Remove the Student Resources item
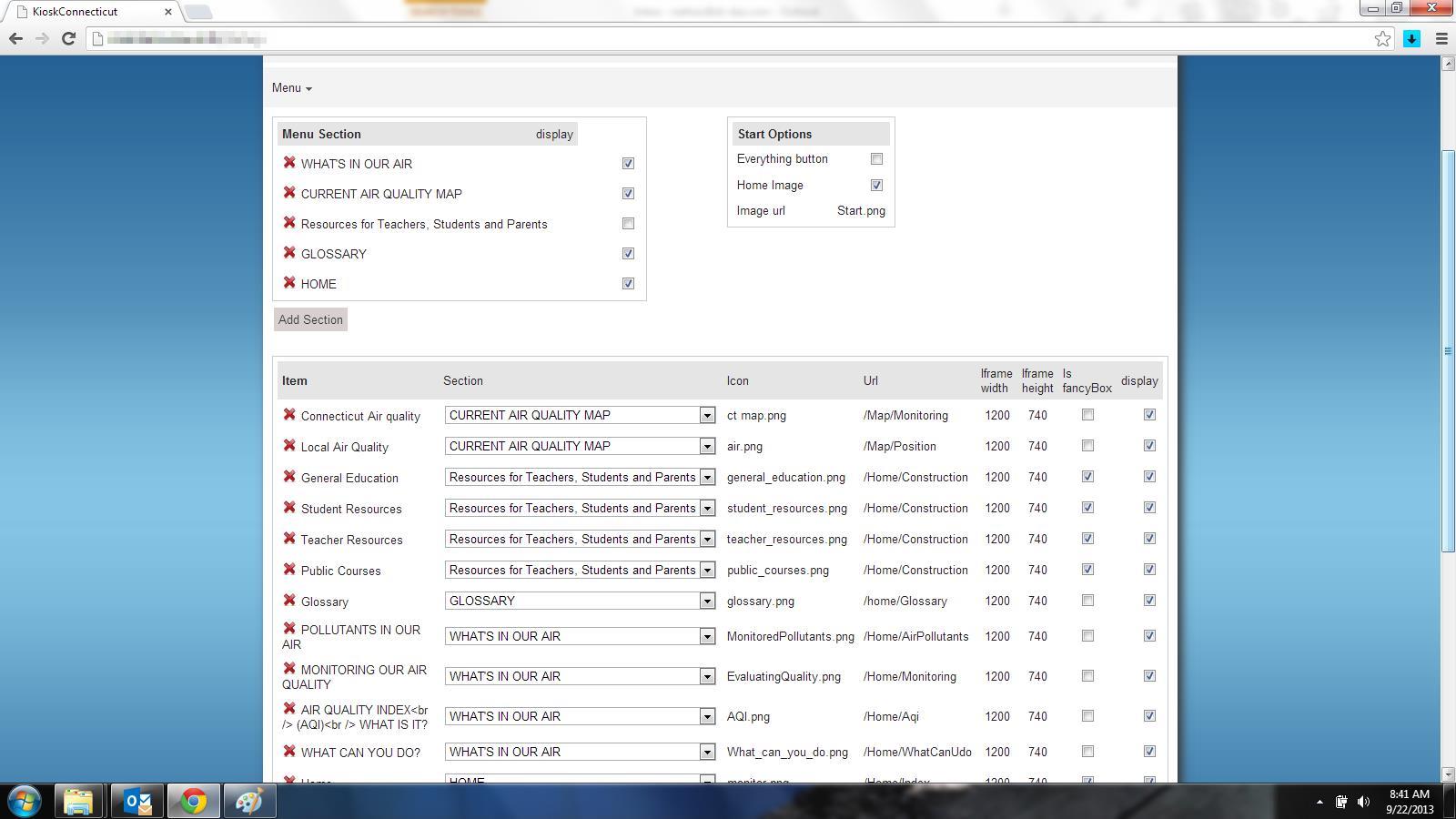The width and height of the screenshot is (1456, 819). 289,508
